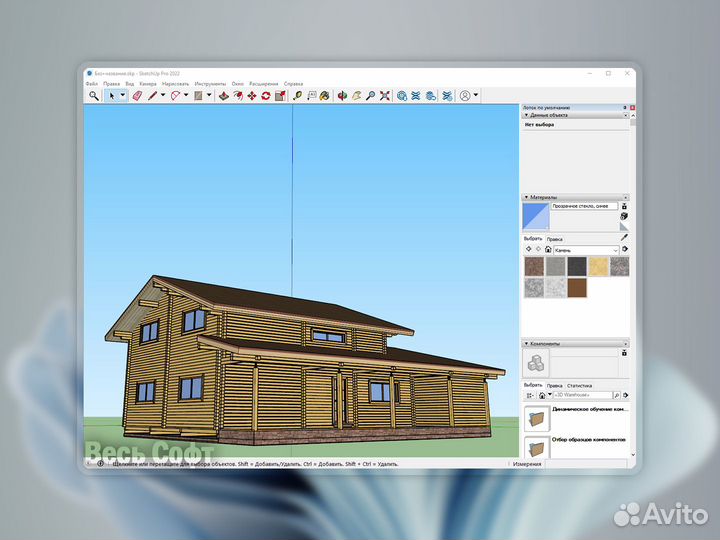
Task: Pick the Line pencil tool
Action: pos(152,96)
